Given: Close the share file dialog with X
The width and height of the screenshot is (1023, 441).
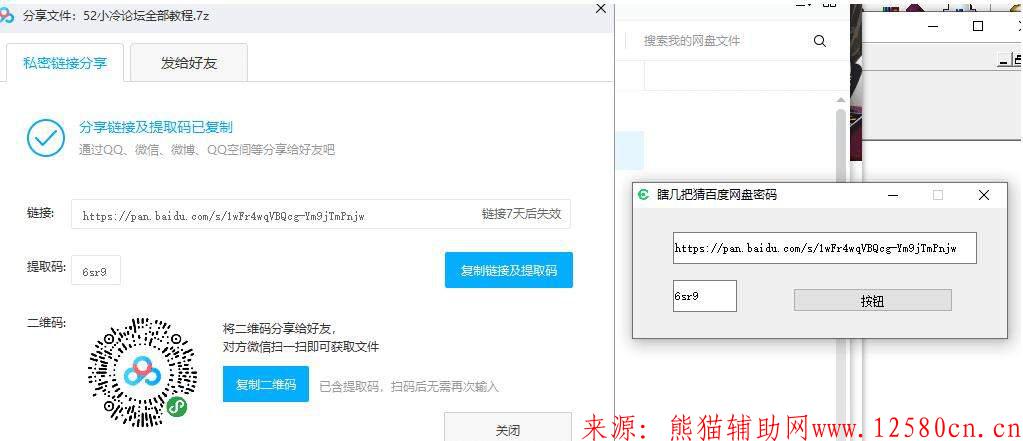Looking at the screenshot, I should [600, 8].
